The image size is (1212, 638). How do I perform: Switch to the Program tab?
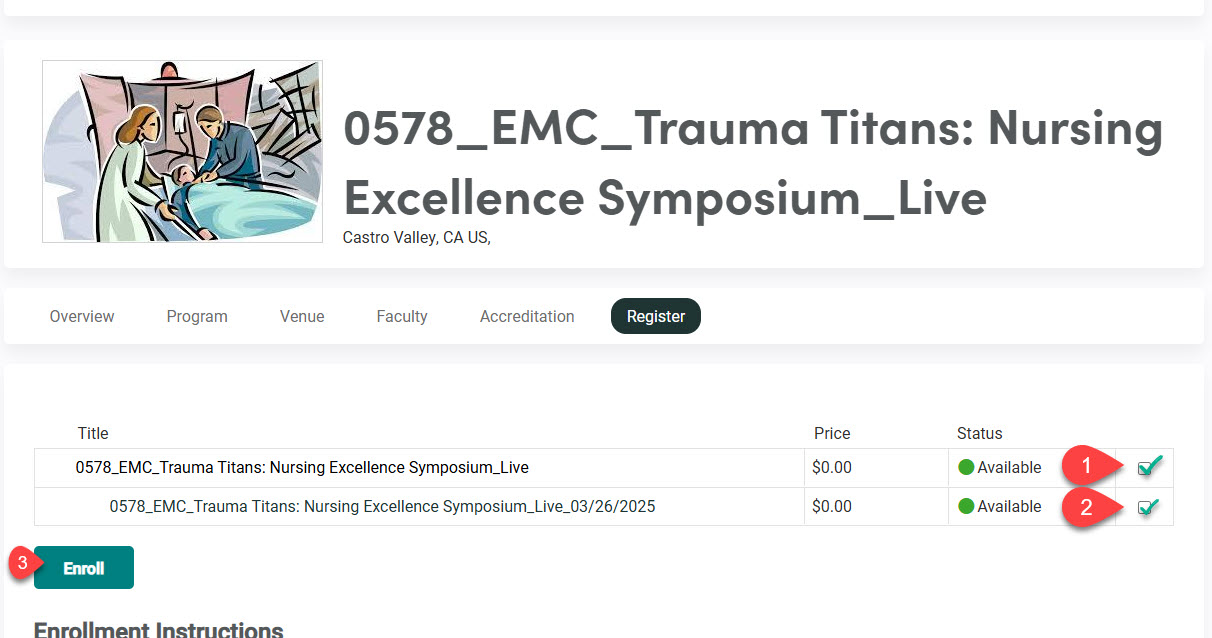tap(197, 316)
